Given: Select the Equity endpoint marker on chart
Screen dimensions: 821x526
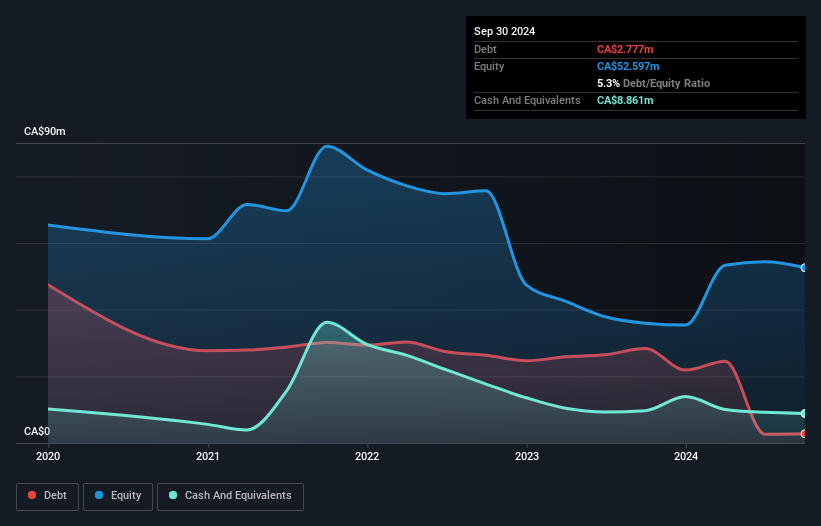Looking at the screenshot, I should tap(804, 268).
